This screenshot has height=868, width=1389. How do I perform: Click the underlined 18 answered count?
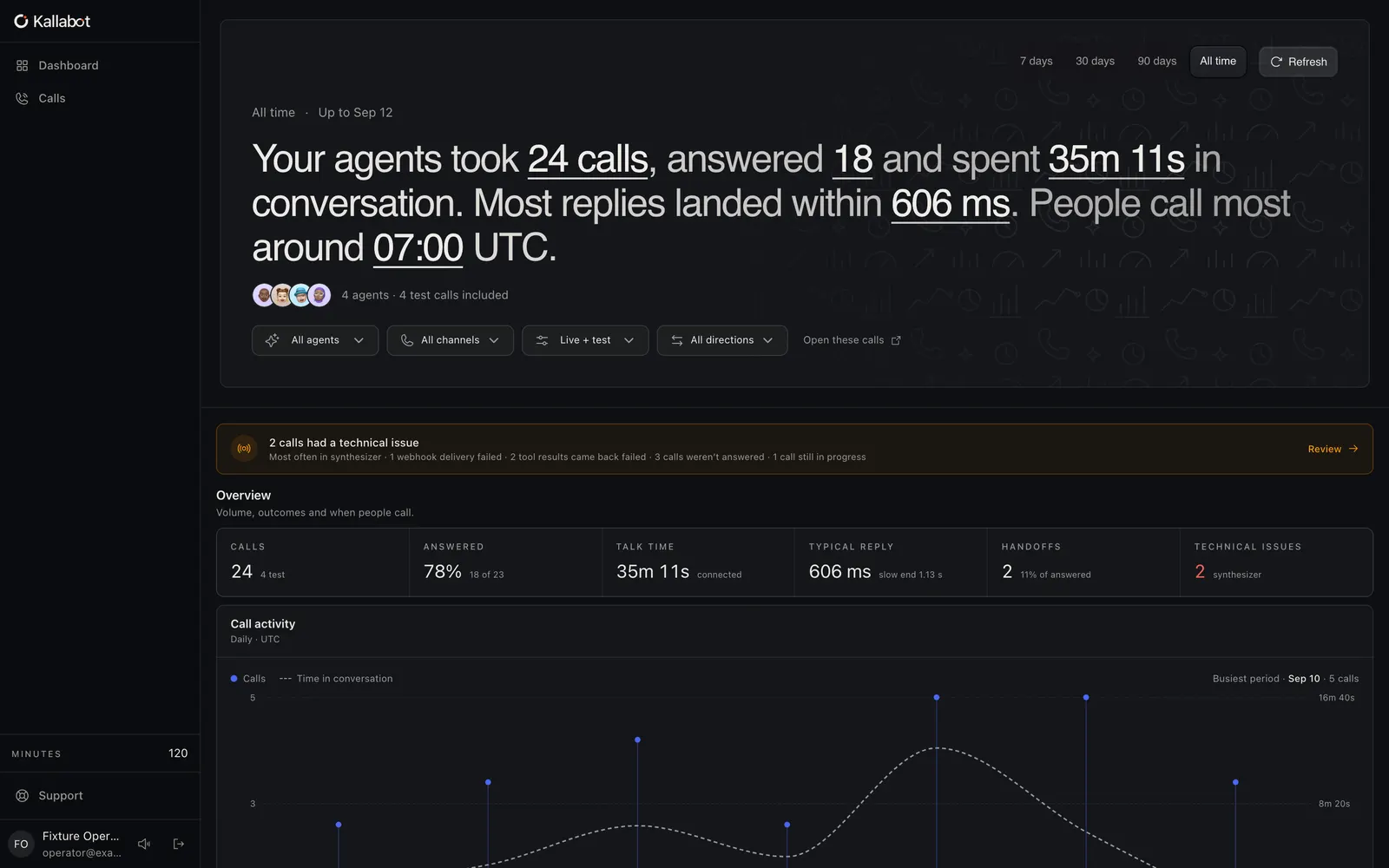[x=852, y=160]
